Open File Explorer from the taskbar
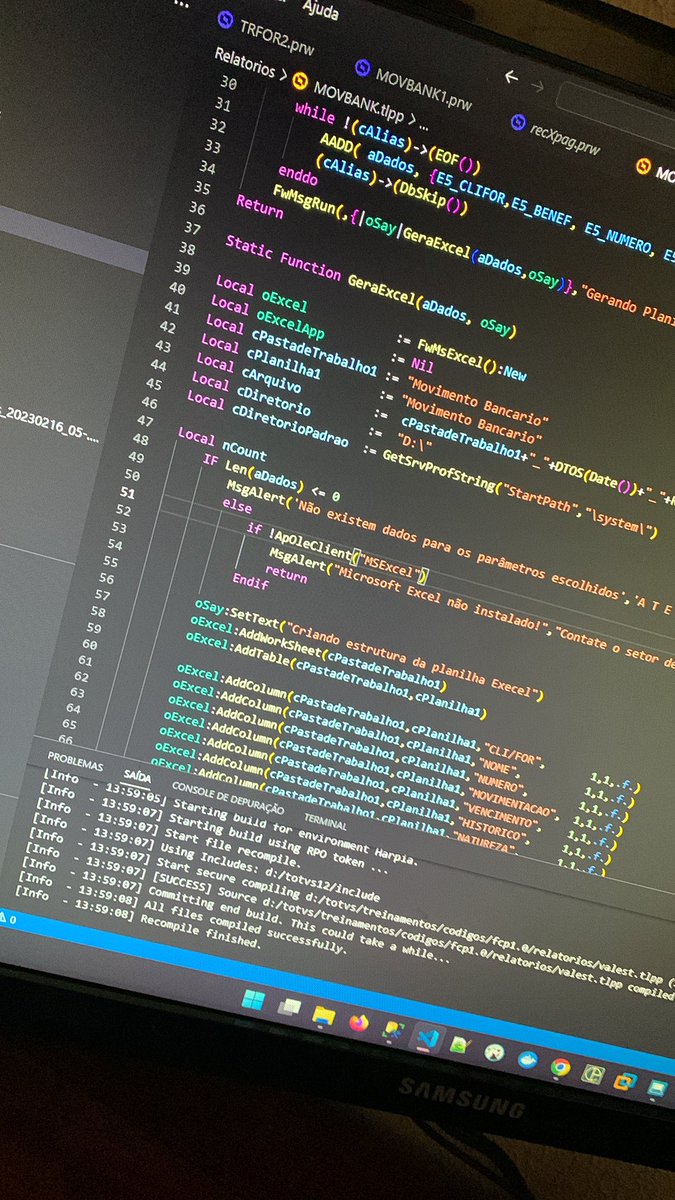The image size is (675, 1200). [323, 1016]
